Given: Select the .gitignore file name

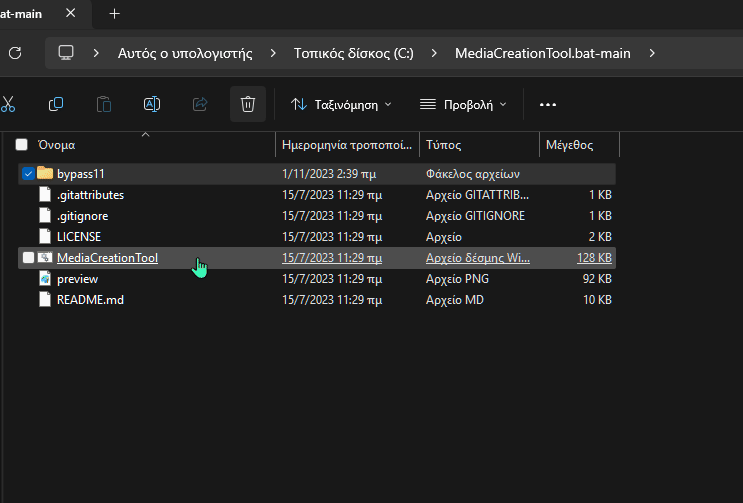Looking at the screenshot, I should tap(82, 216).
